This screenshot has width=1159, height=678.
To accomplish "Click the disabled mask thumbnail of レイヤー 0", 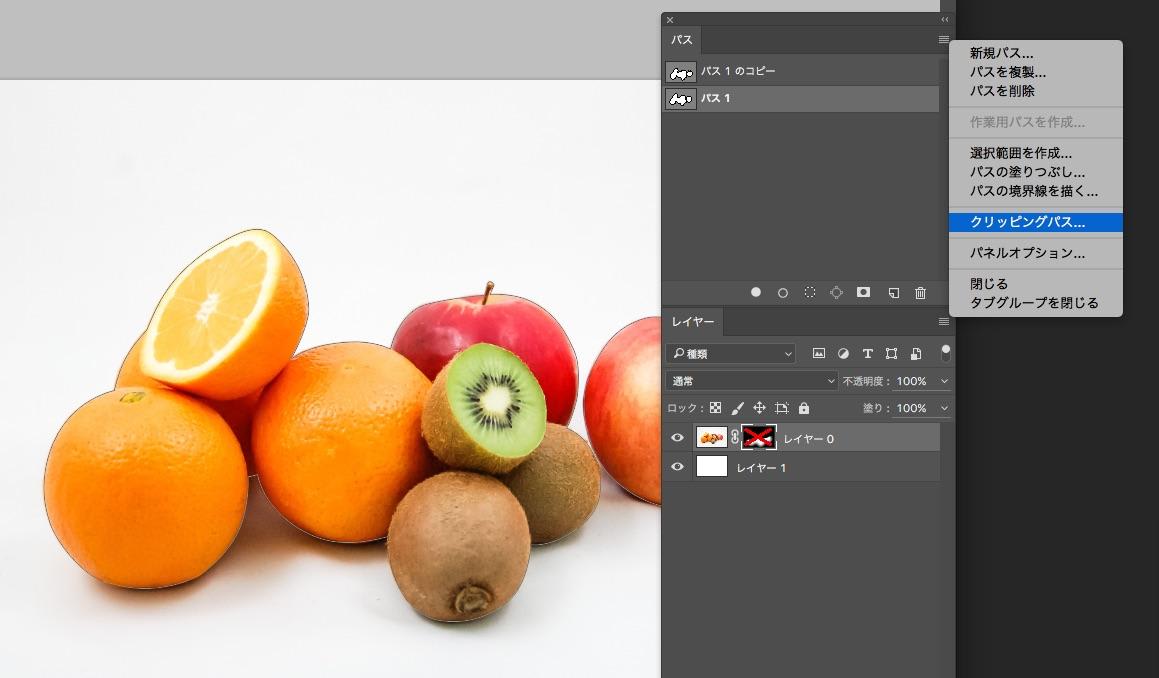I will [759, 438].
